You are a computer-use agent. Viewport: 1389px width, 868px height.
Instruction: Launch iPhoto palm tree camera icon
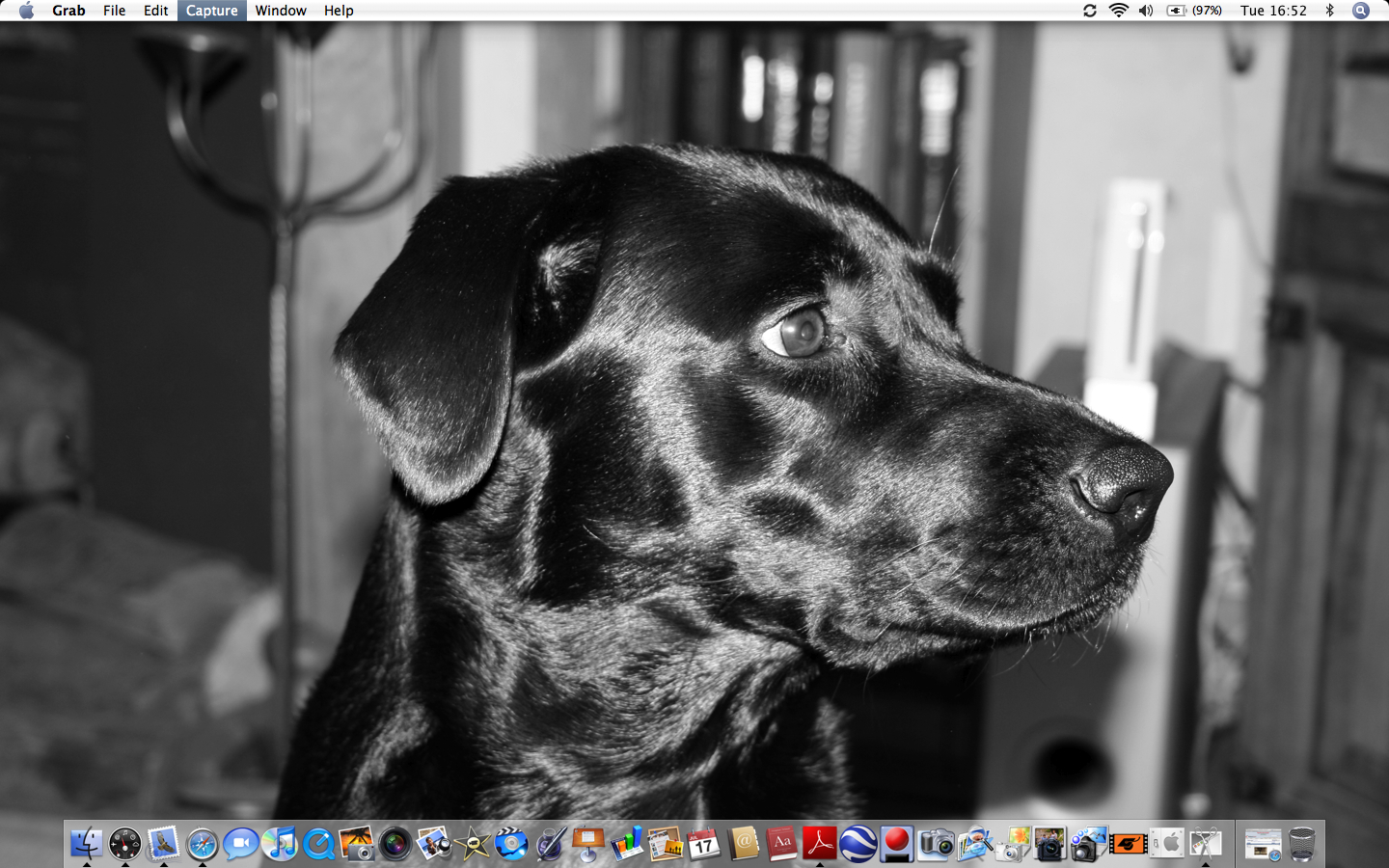click(357, 844)
